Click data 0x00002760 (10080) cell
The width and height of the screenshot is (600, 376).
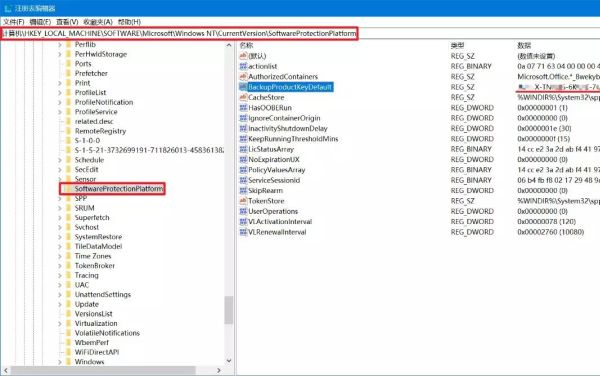(551, 232)
